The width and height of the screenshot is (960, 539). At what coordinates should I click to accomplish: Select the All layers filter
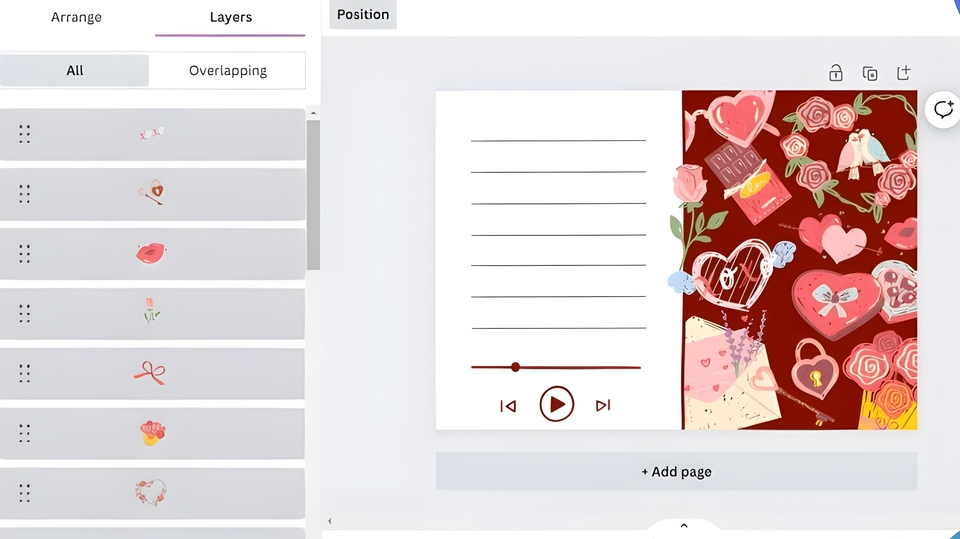tap(75, 70)
